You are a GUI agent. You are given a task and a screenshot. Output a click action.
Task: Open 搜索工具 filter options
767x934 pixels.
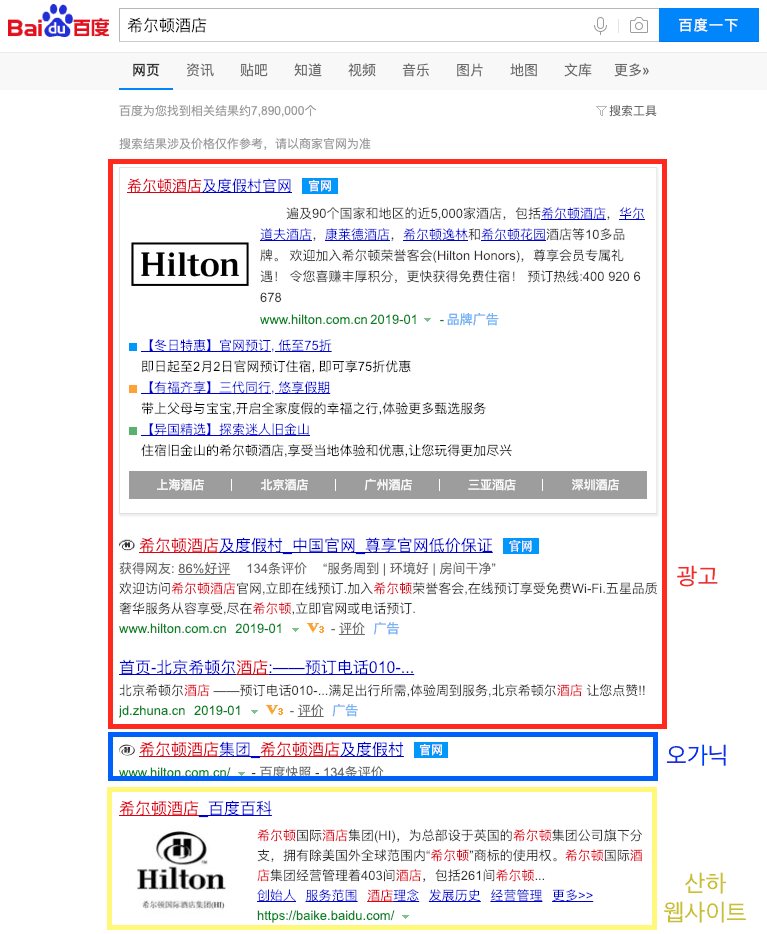point(626,111)
